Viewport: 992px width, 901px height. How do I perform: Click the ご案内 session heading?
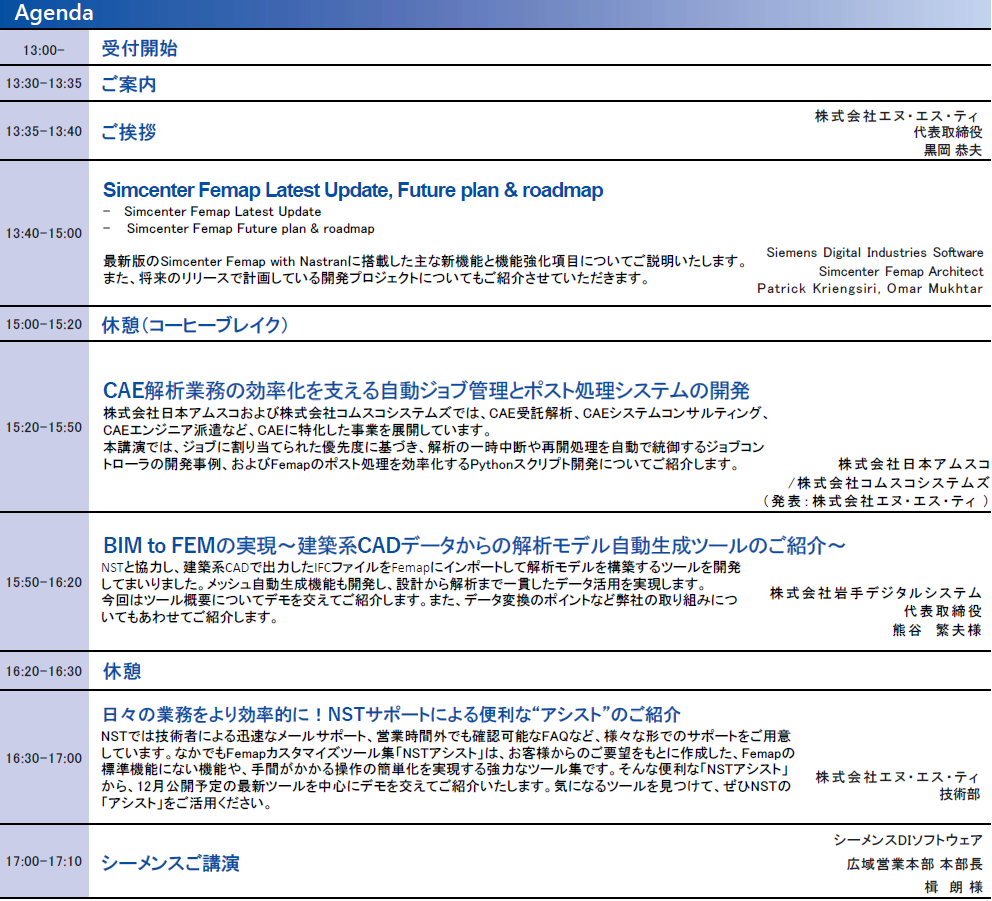[129, 84]
